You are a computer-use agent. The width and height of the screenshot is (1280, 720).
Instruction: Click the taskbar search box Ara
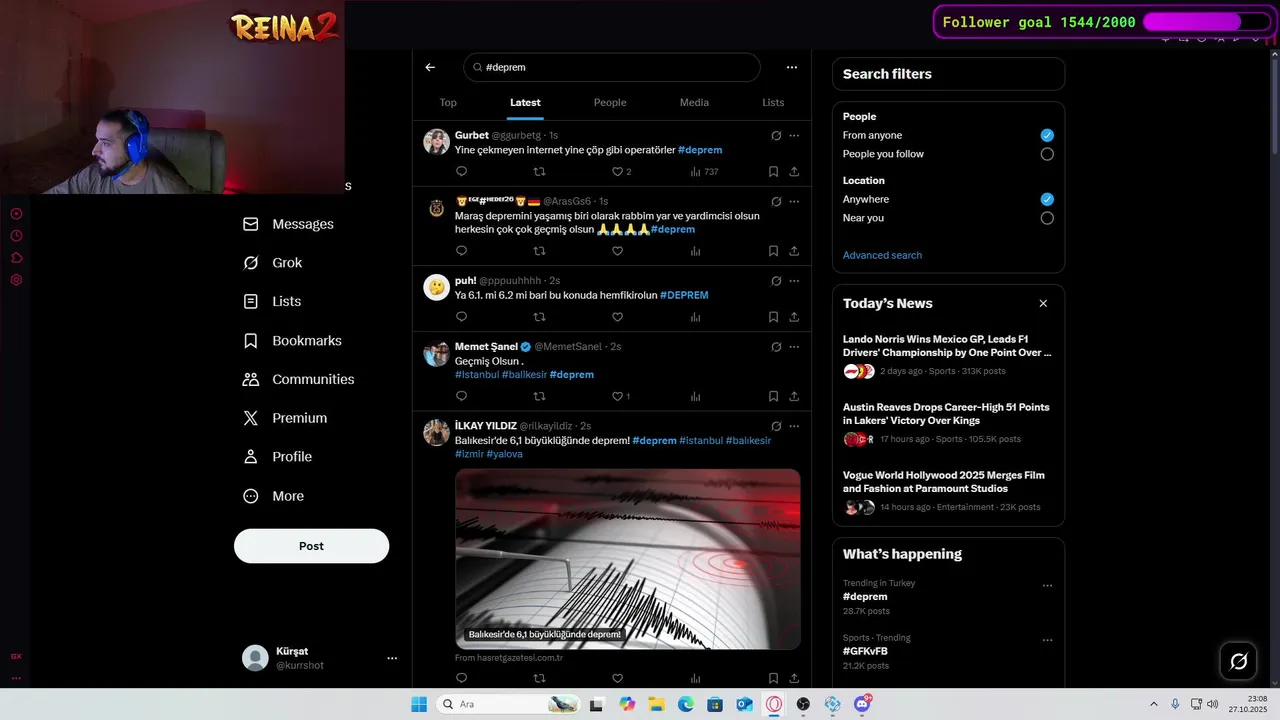[x=509, y=704]
